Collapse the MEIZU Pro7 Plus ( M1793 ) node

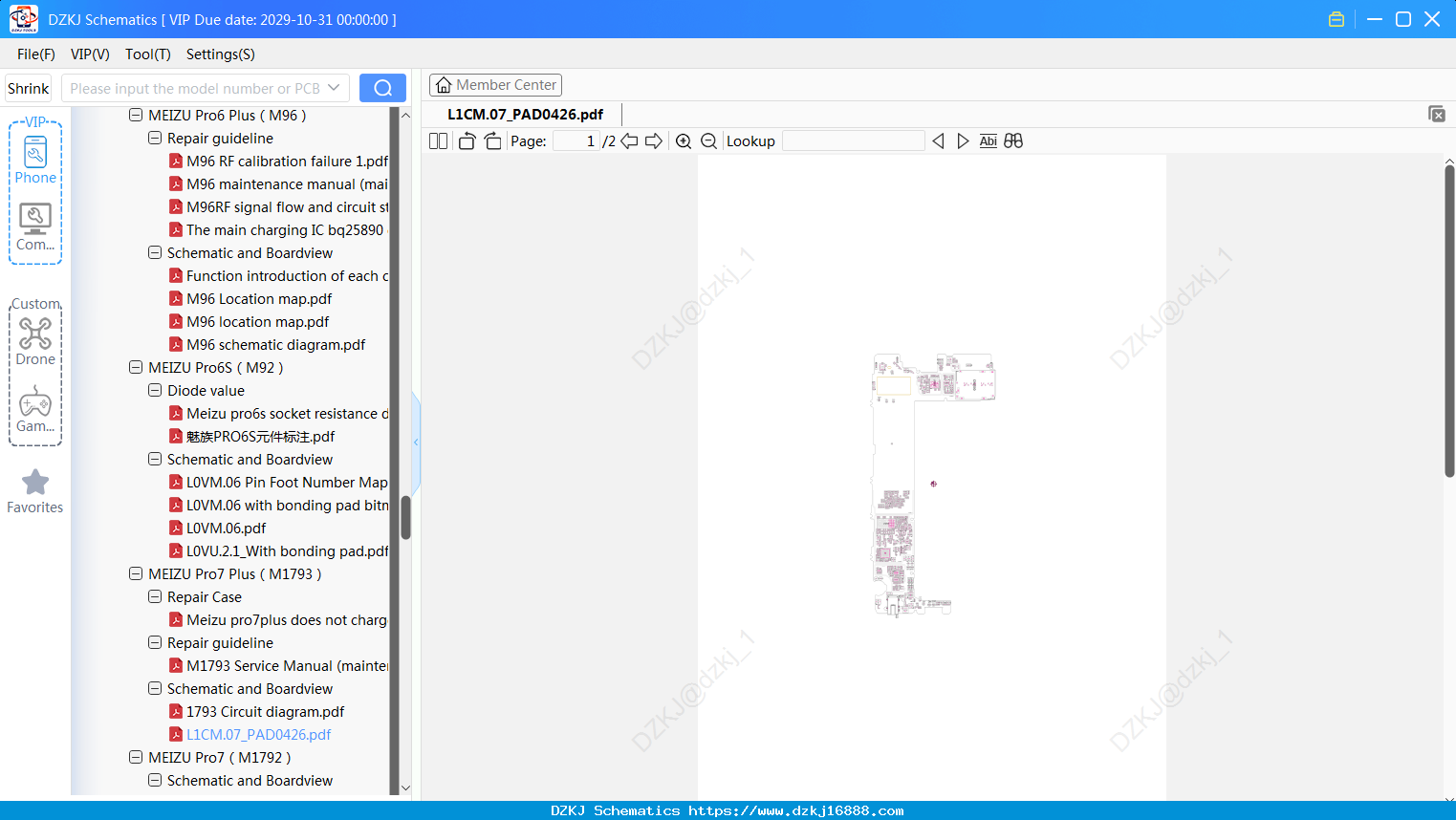pyautogui.click(x=136, y=574)
